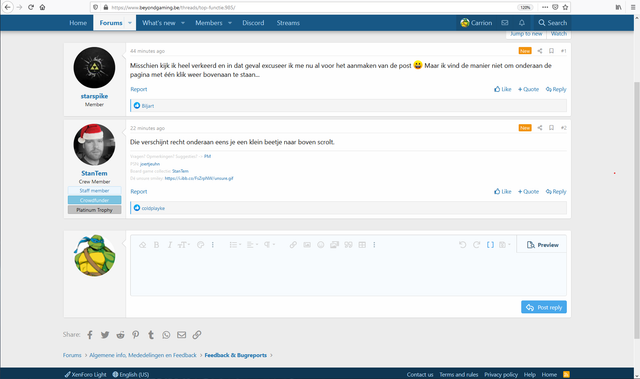Open the text color palette
The width and height of the screenshot is (640, 379).
(x=200, y=245)
